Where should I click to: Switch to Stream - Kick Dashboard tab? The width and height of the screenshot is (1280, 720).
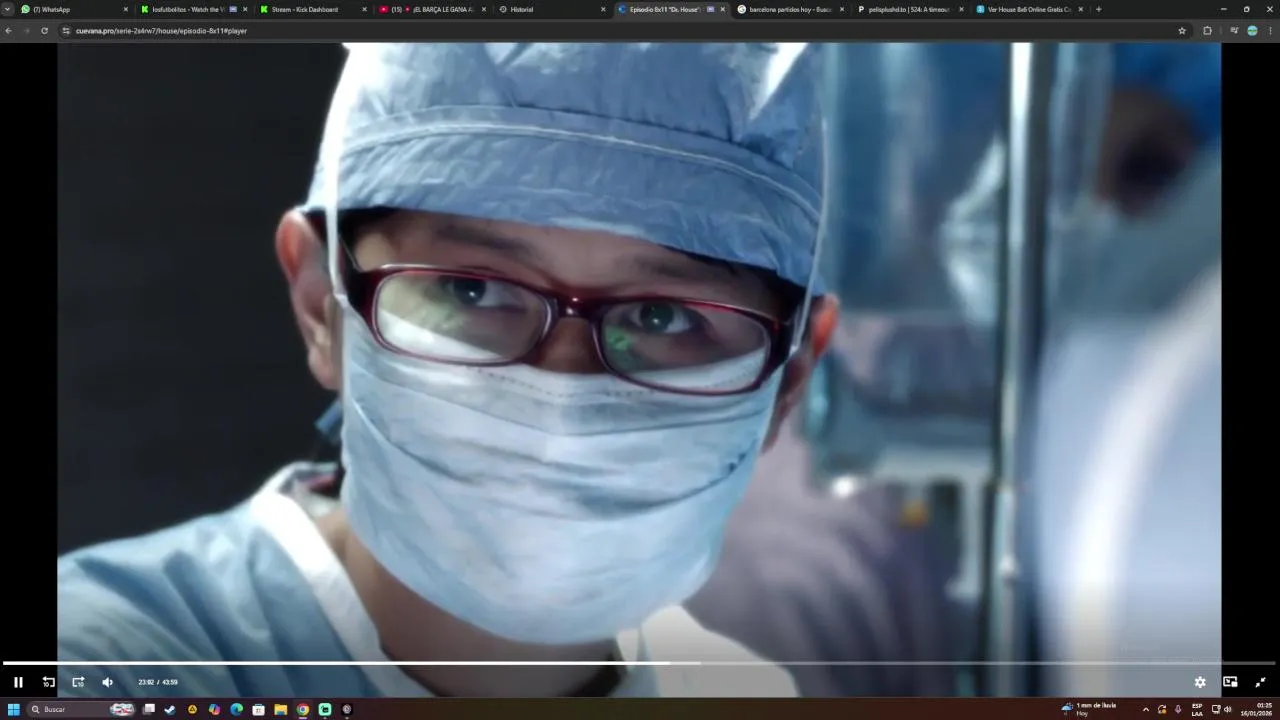coord(308,9)
